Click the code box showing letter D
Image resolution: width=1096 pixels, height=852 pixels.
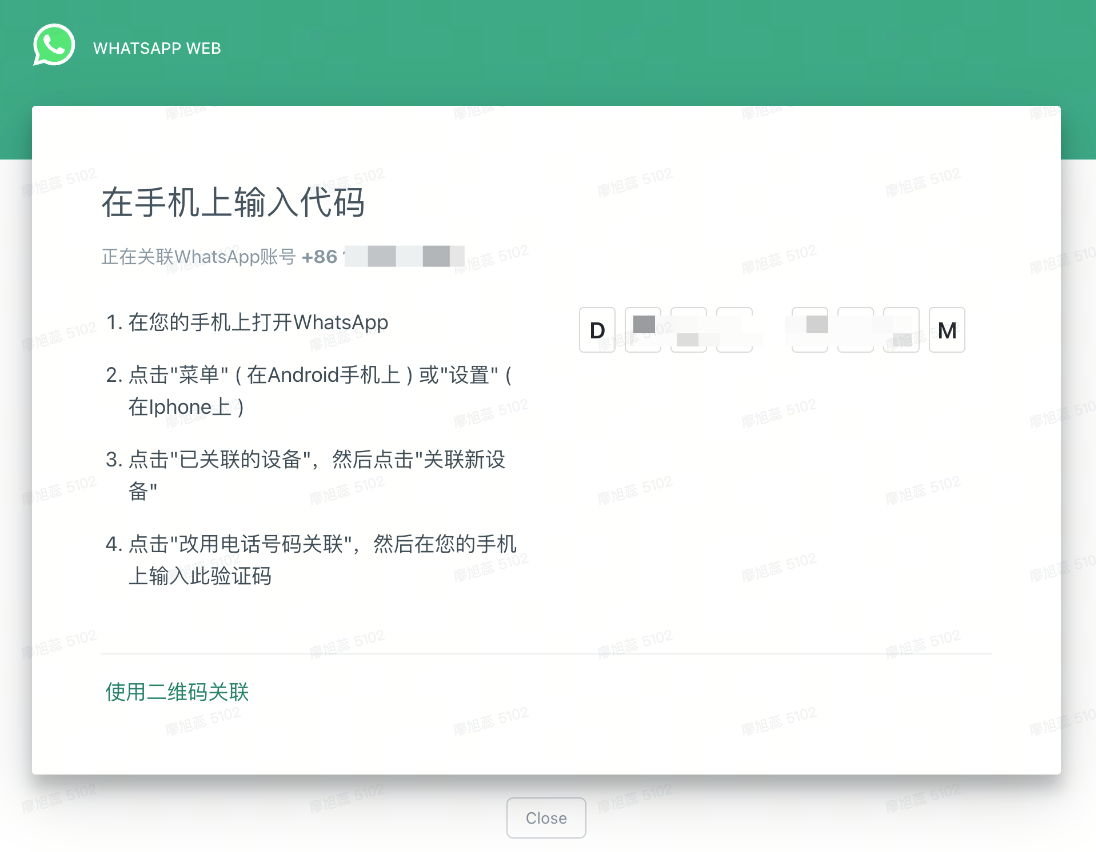click(597, 330)
